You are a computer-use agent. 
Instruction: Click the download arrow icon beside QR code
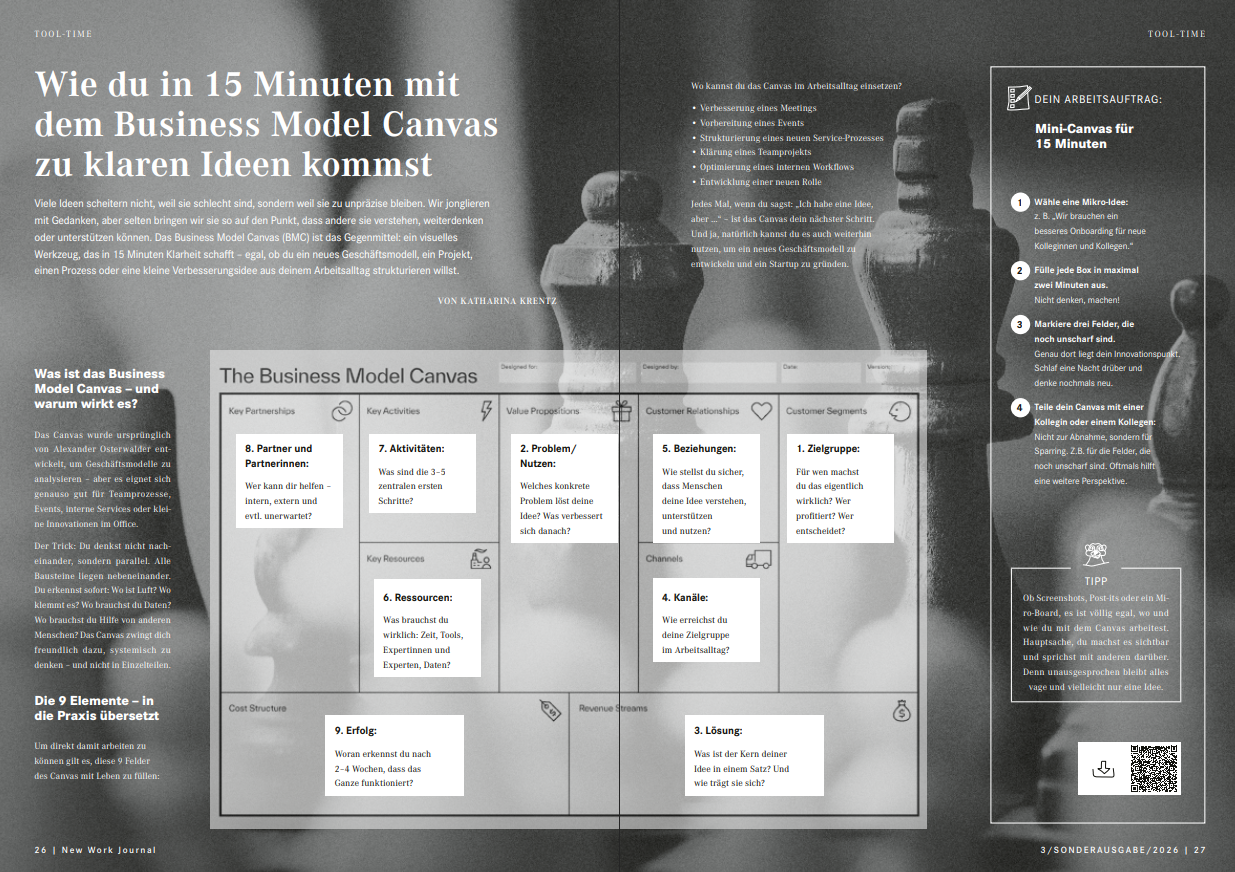click(1103, 768)
